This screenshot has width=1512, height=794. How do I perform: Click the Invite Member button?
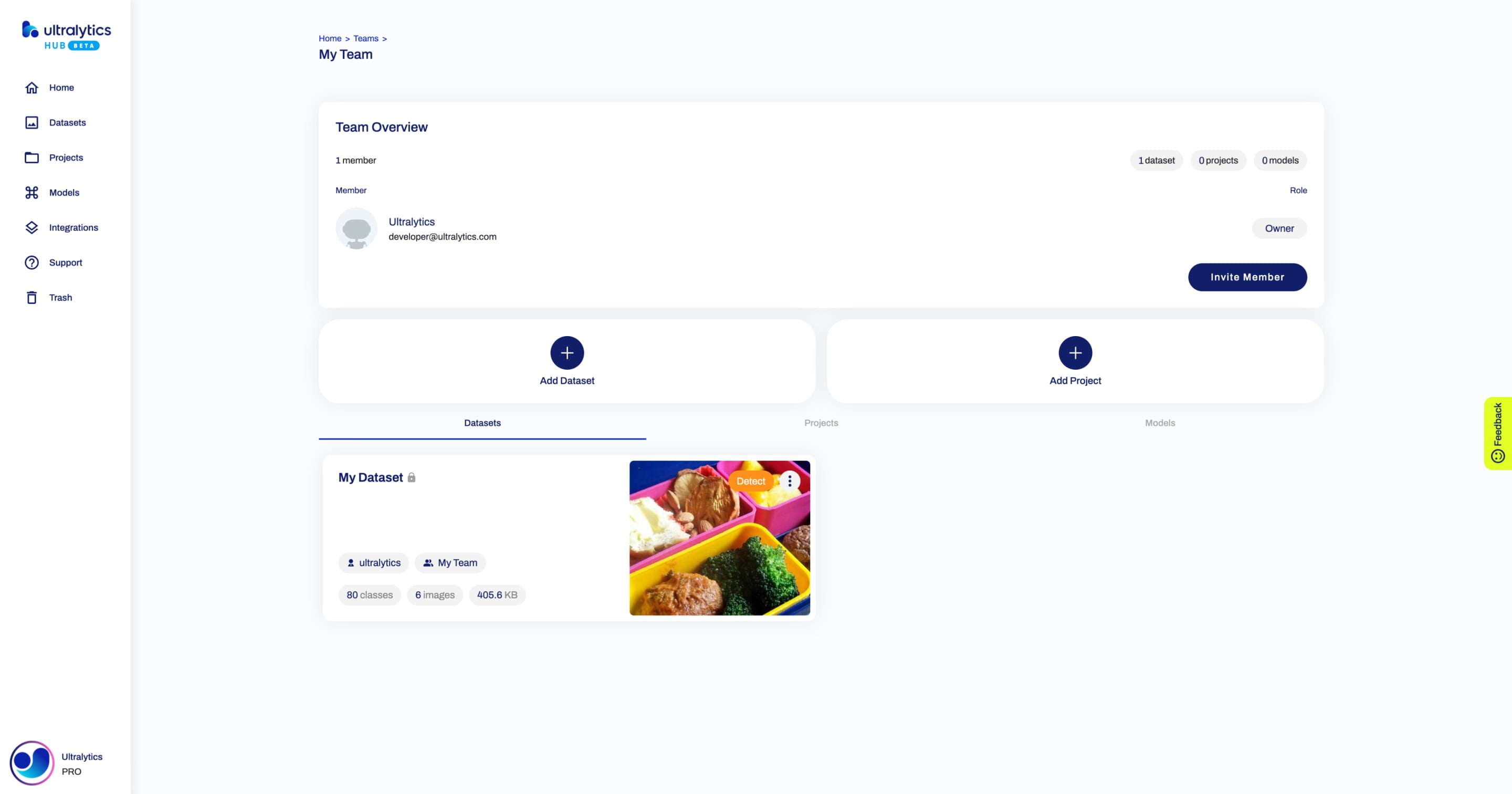coord(1247,277)
